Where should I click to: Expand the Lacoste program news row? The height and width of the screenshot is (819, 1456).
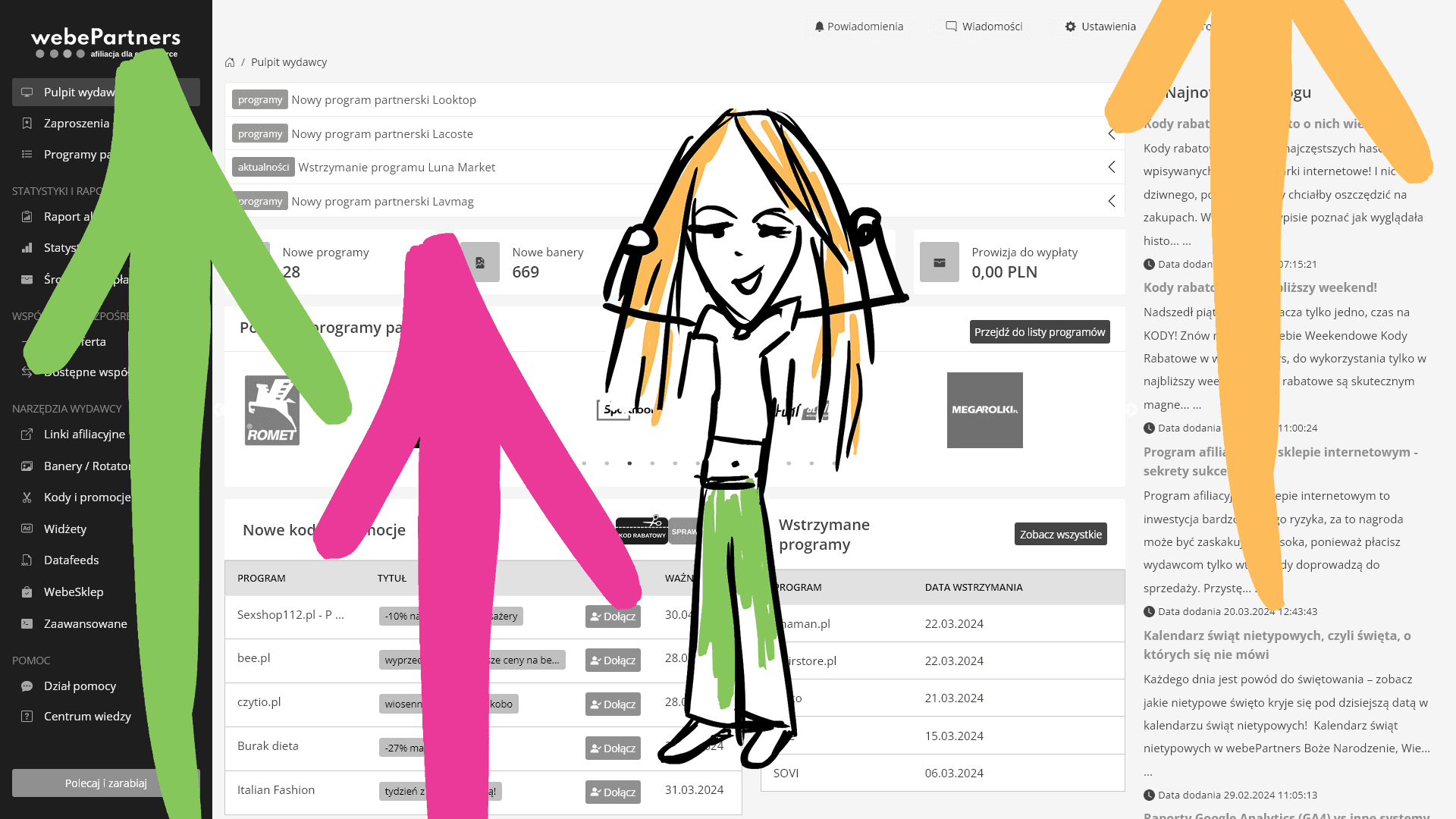1112,134
